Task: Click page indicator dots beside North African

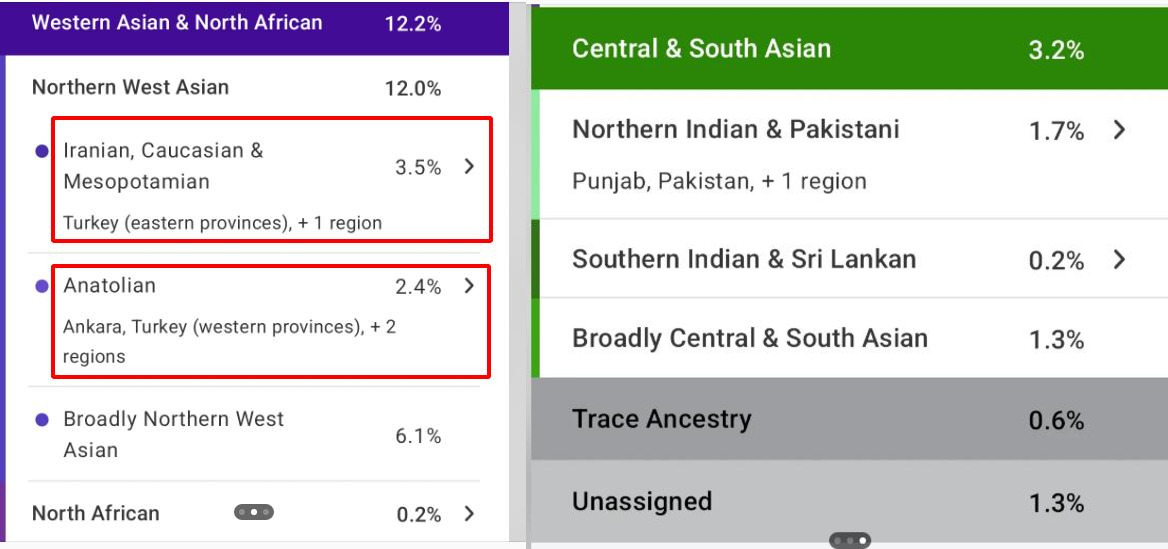Action: pyautogui.click(x=251, y=513)
